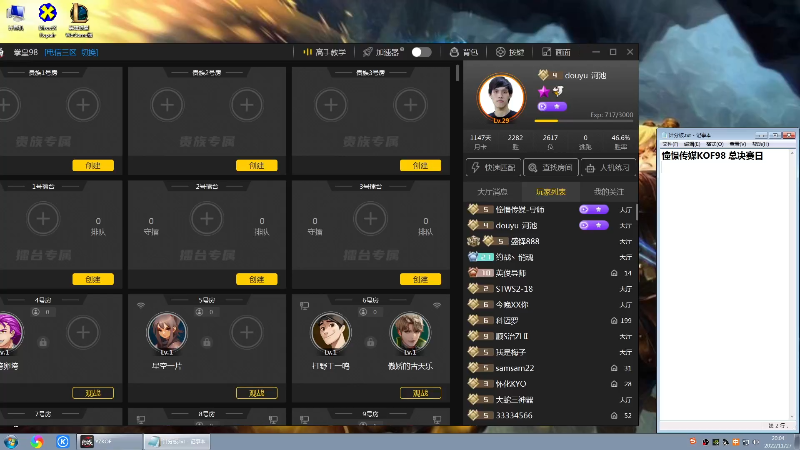The width and height of the screenshot is (800, 450).
Task: Click the purple star badge under profile name
Action: (543, 91)
